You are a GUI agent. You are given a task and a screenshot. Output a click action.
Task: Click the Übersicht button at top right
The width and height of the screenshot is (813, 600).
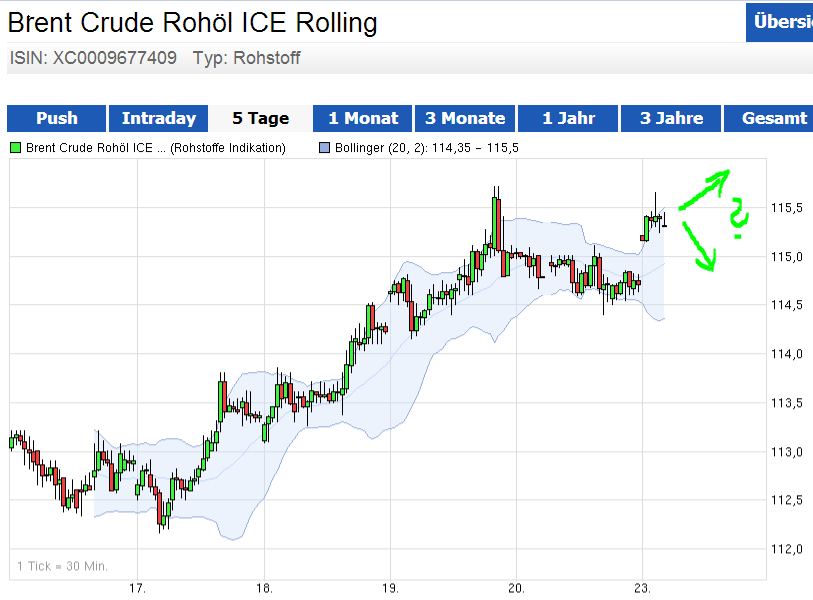780,22
